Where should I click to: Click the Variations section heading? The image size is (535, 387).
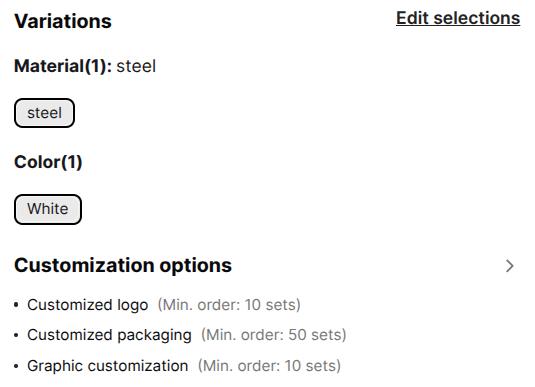point(63,21)
